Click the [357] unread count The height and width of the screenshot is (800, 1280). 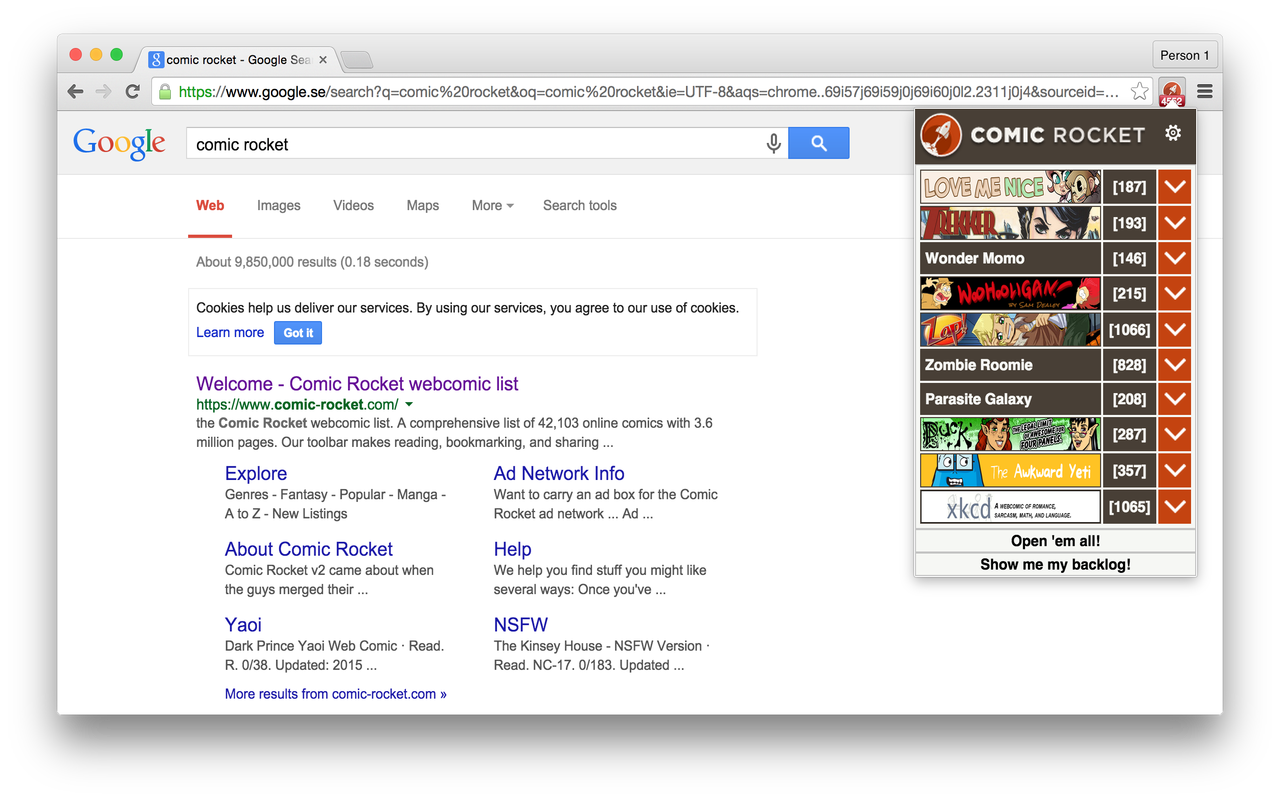coord(1130,470)
